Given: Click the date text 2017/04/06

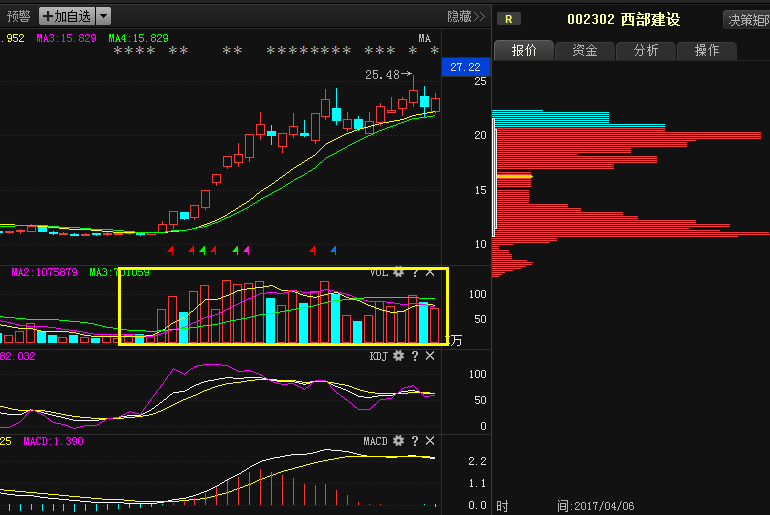Looking at the screenshot, I should (x=604, y=506).
